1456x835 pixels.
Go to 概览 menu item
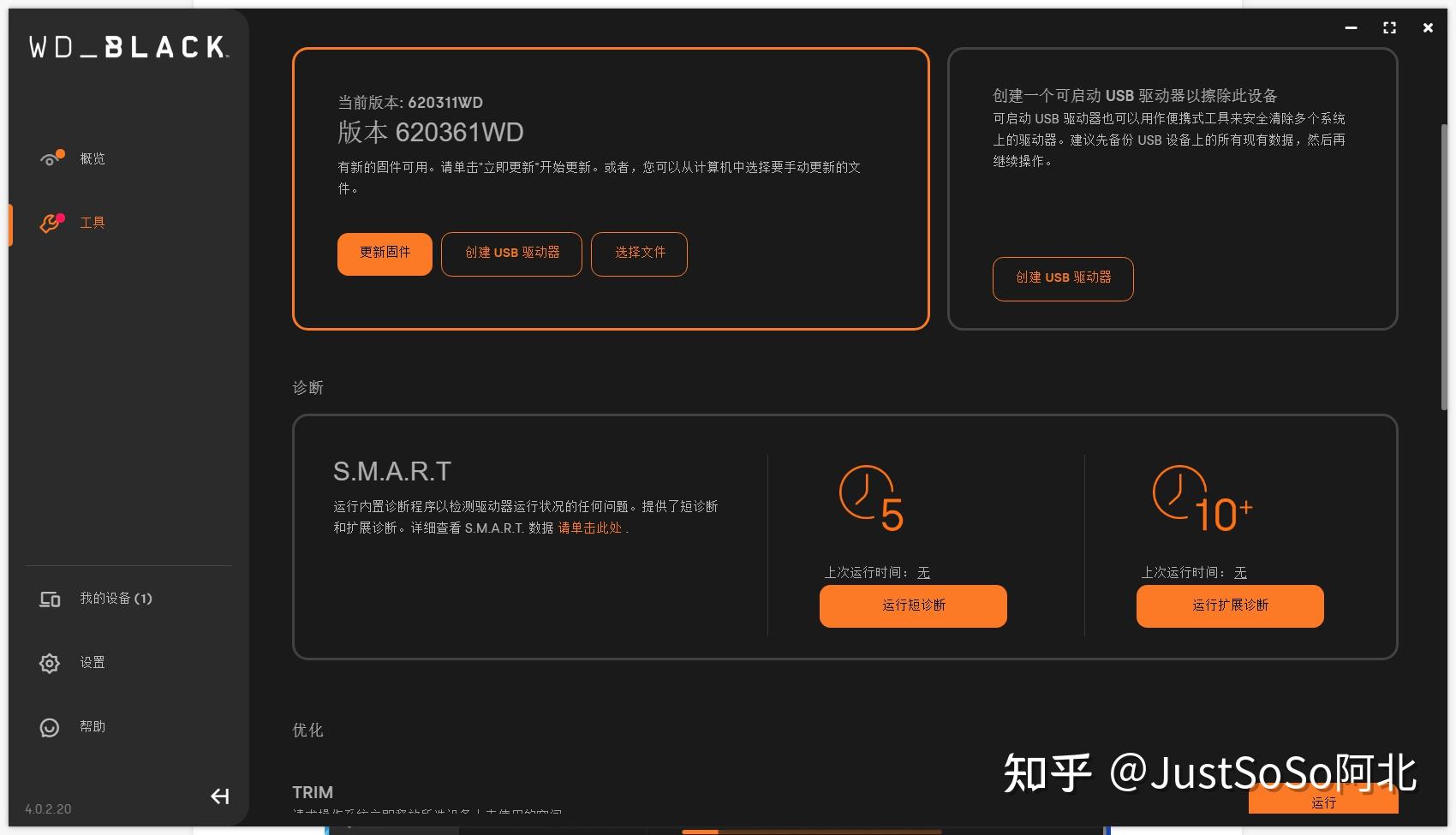coord(92,158)
